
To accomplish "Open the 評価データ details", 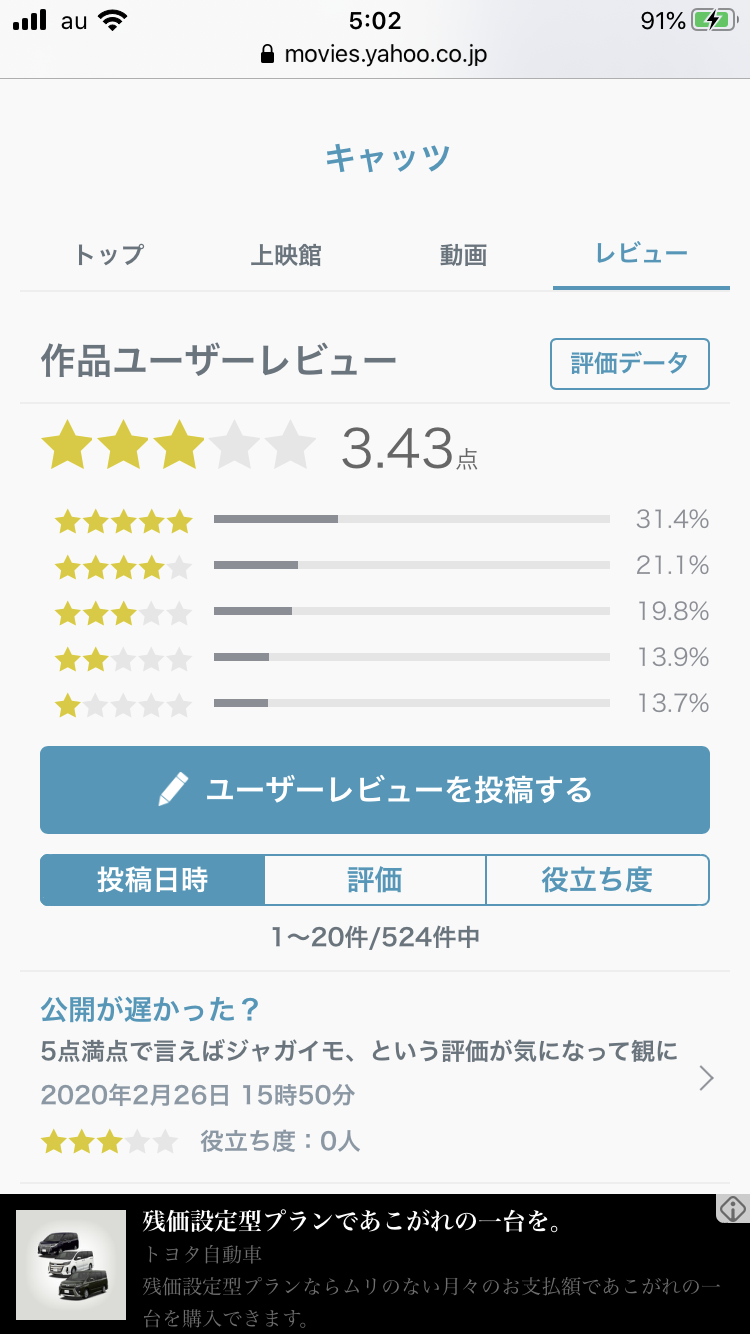I will point(629,364).
